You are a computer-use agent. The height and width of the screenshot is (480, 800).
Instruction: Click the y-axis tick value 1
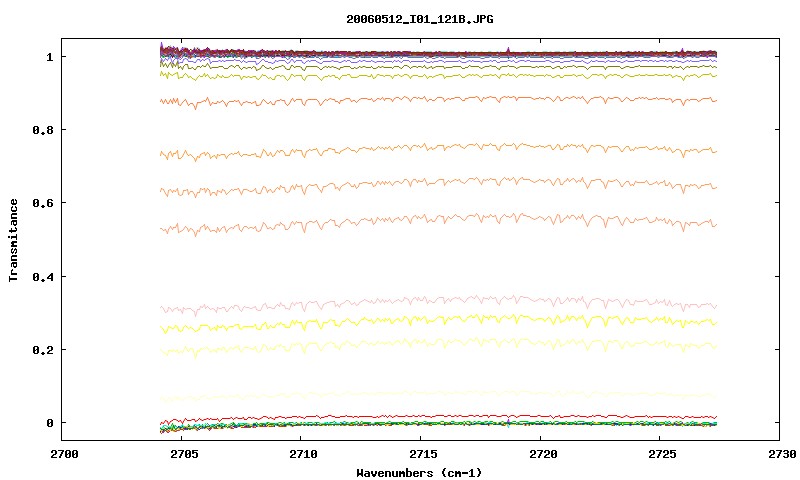pyautogui.click(x=49, y=57)
